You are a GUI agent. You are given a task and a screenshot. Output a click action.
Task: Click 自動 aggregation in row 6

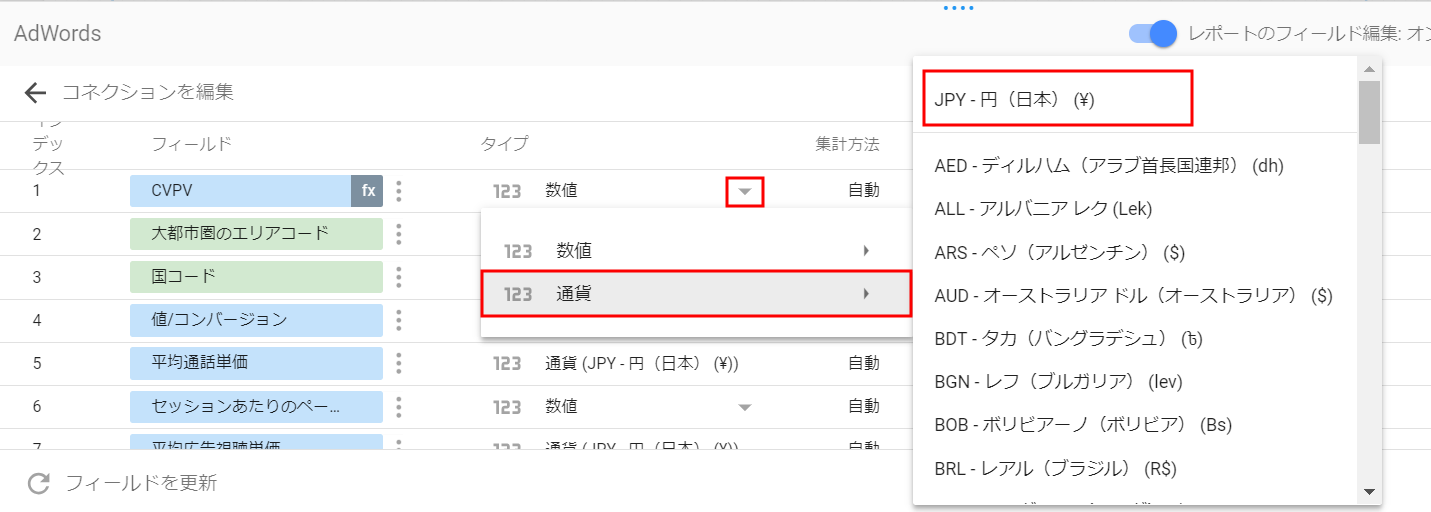tap(864, 407)
